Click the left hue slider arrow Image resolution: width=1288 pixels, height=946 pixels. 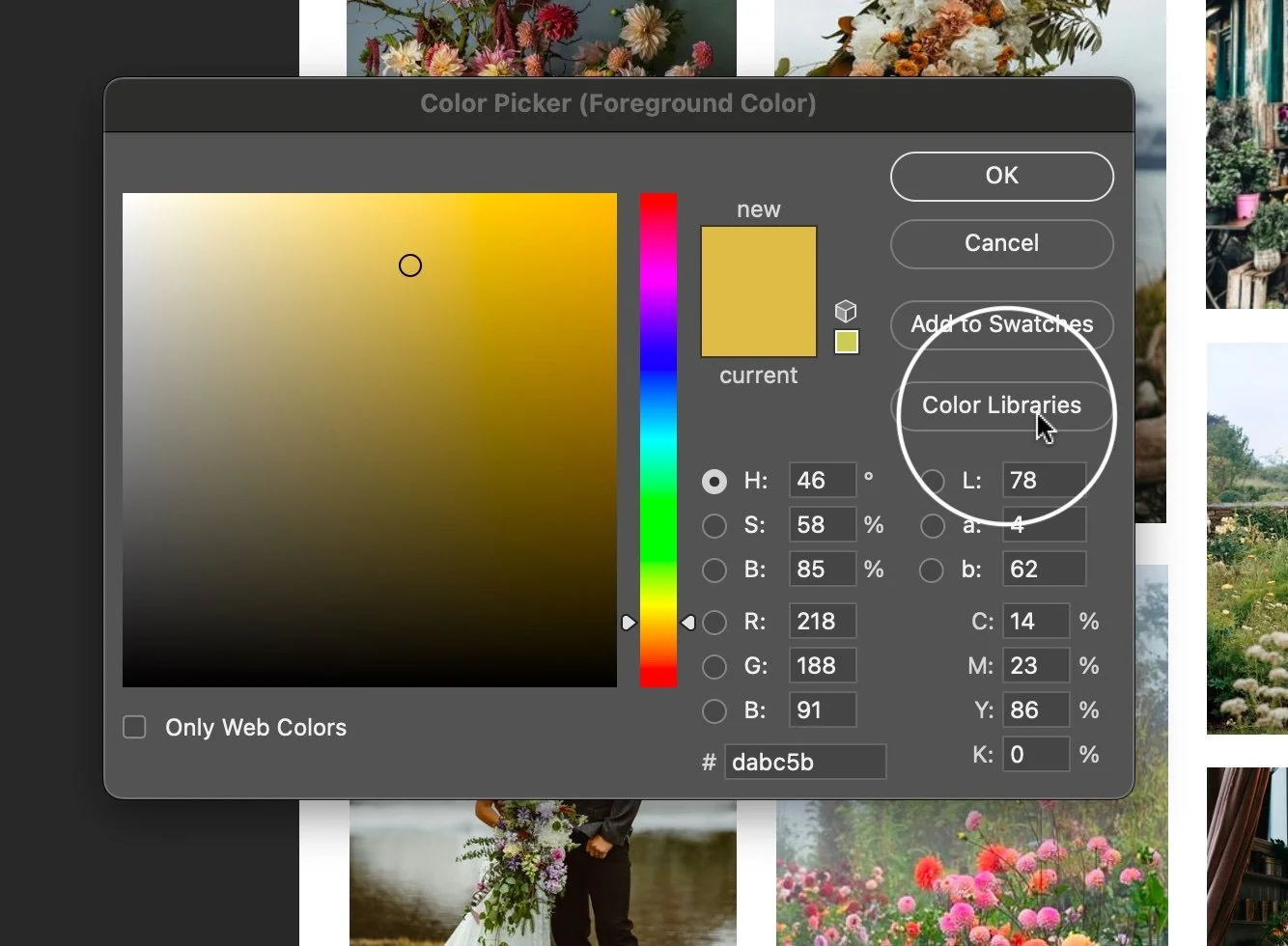(629, 623)
